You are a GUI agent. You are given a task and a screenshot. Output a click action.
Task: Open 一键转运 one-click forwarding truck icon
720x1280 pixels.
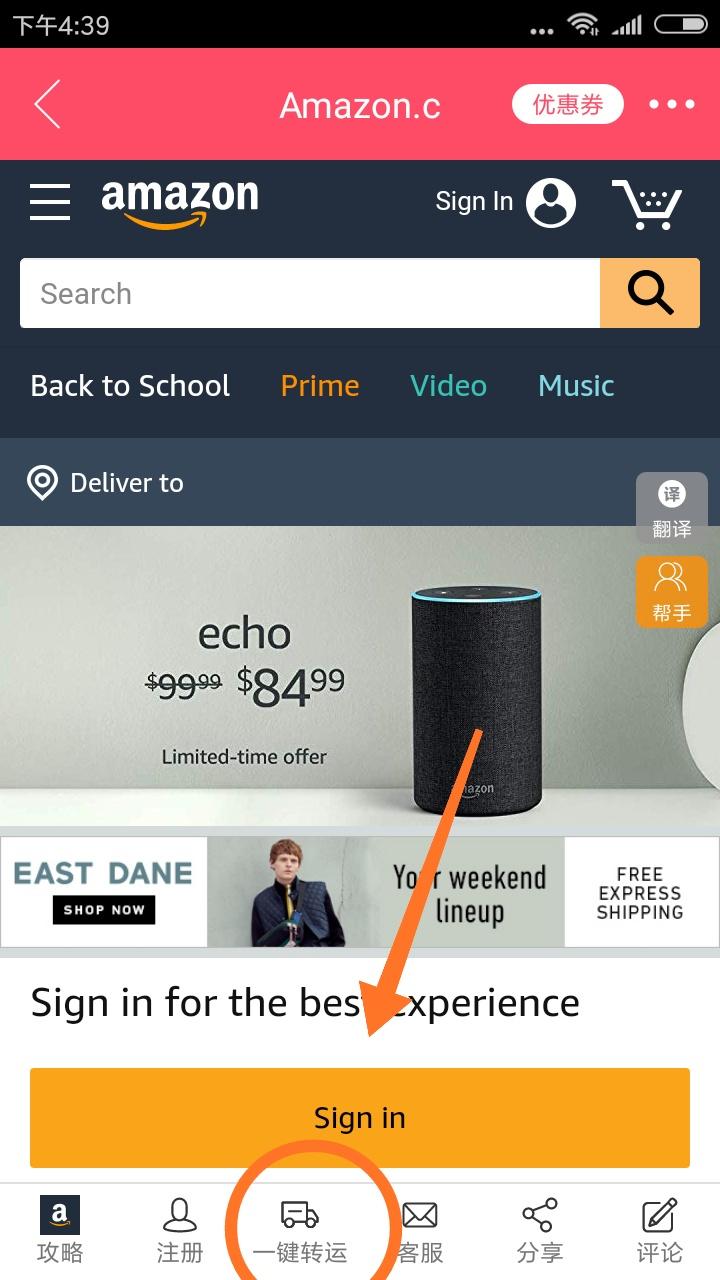(300, 1232)
